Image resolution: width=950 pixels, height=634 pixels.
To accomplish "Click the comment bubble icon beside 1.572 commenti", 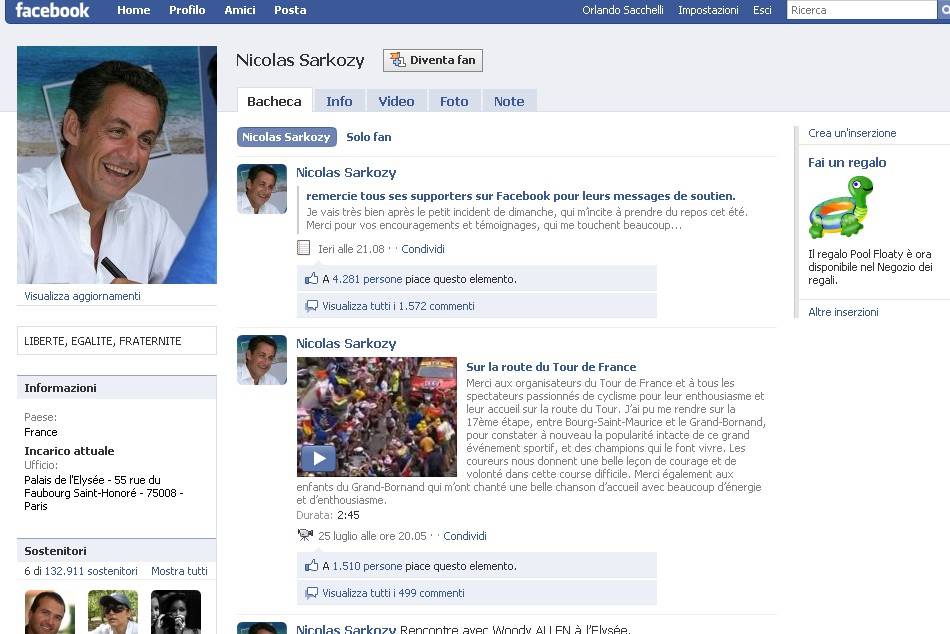I will coord(311,306).
